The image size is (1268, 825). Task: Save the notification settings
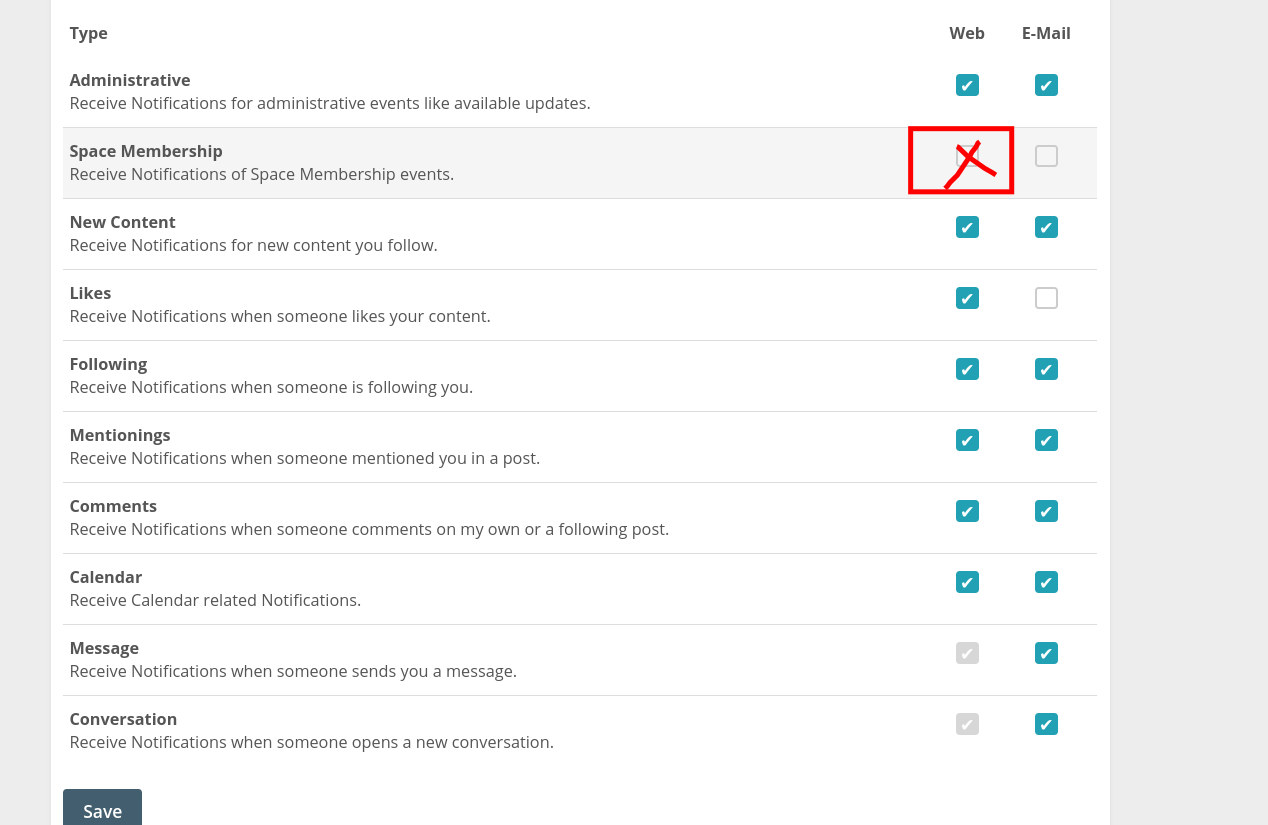click(x=102, y=811)
